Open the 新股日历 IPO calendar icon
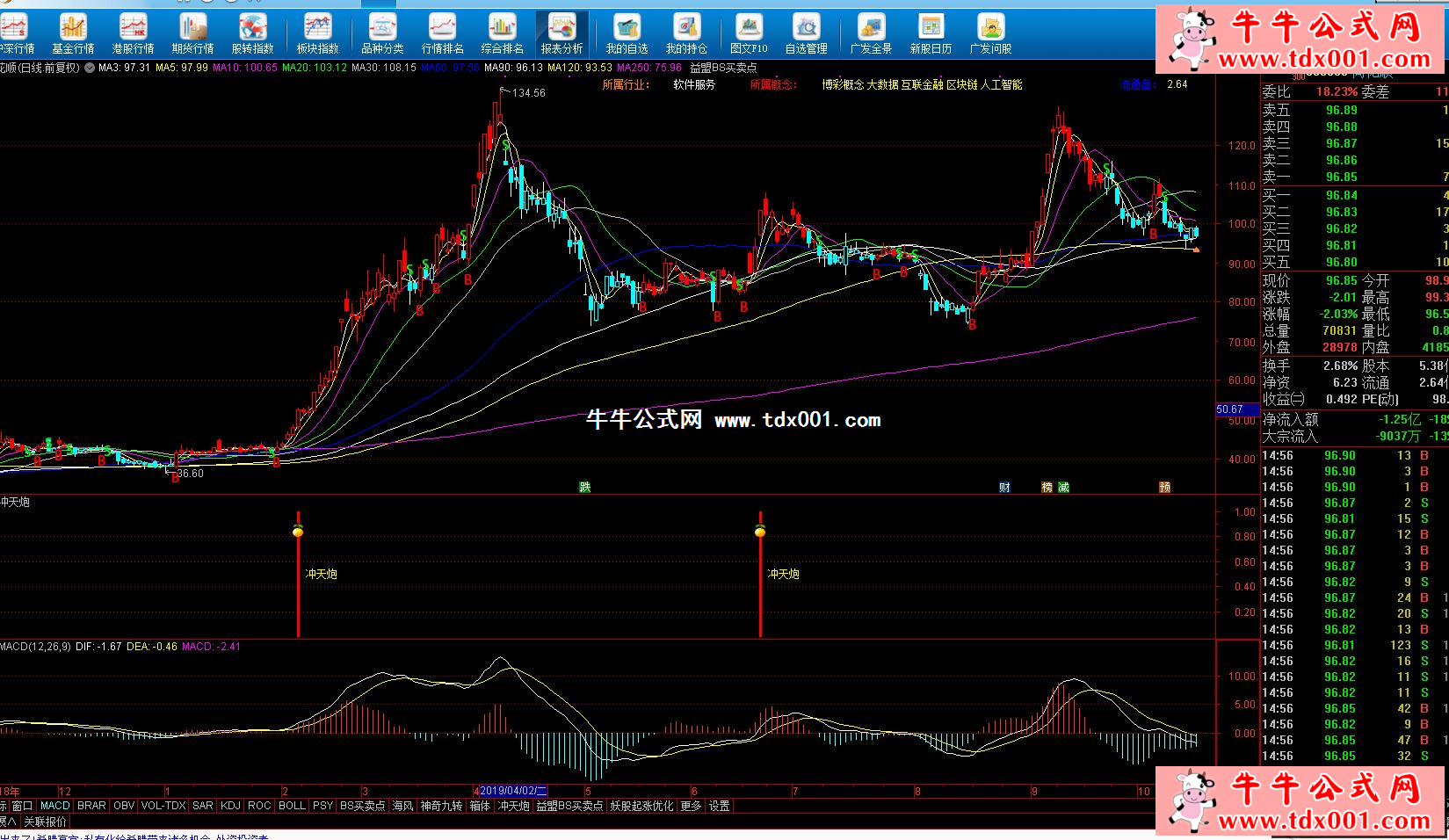Screen dimensions: 1449x840 click(931, 33)
